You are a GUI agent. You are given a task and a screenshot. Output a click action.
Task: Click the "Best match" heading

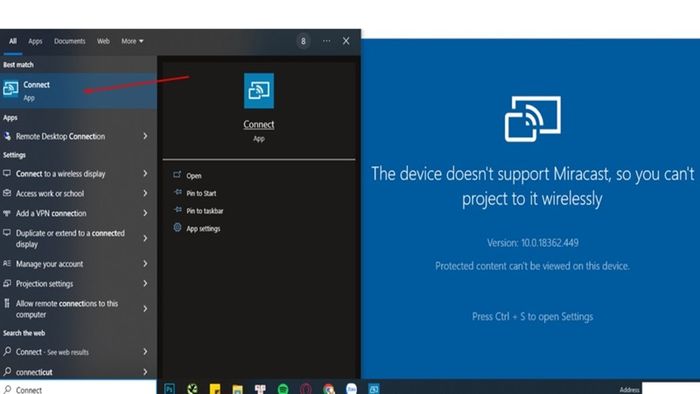click(18, 65)
